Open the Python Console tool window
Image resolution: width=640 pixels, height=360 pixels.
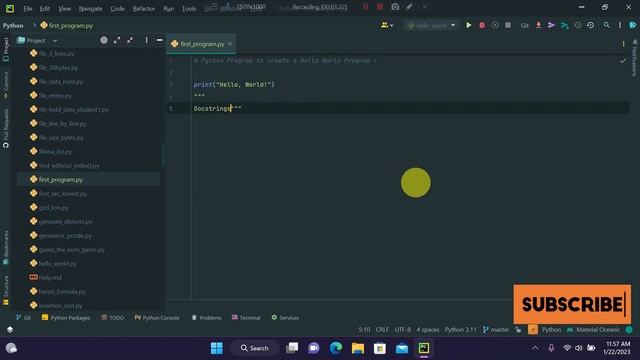157,318
